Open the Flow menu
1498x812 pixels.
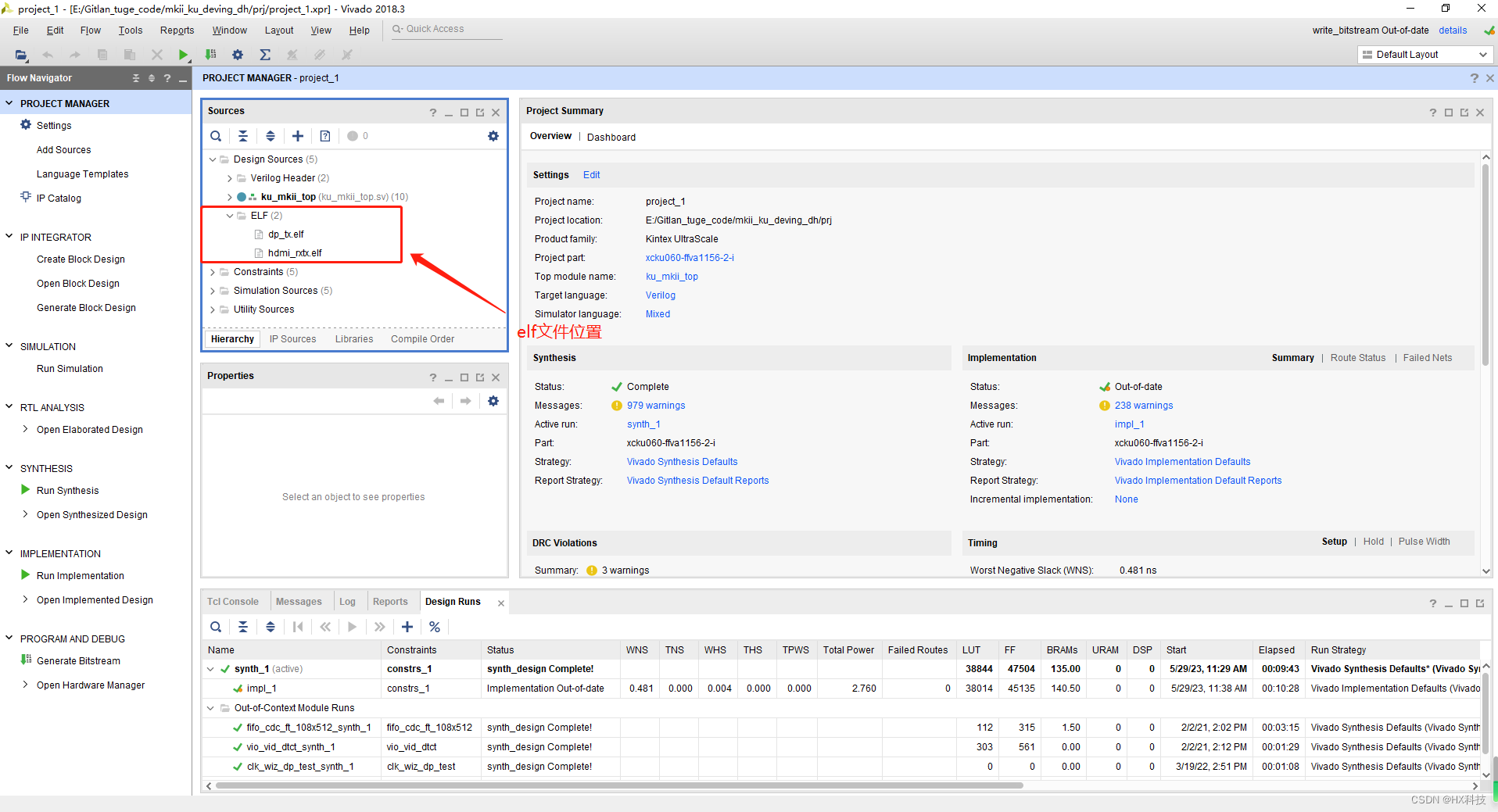point(91,30)
